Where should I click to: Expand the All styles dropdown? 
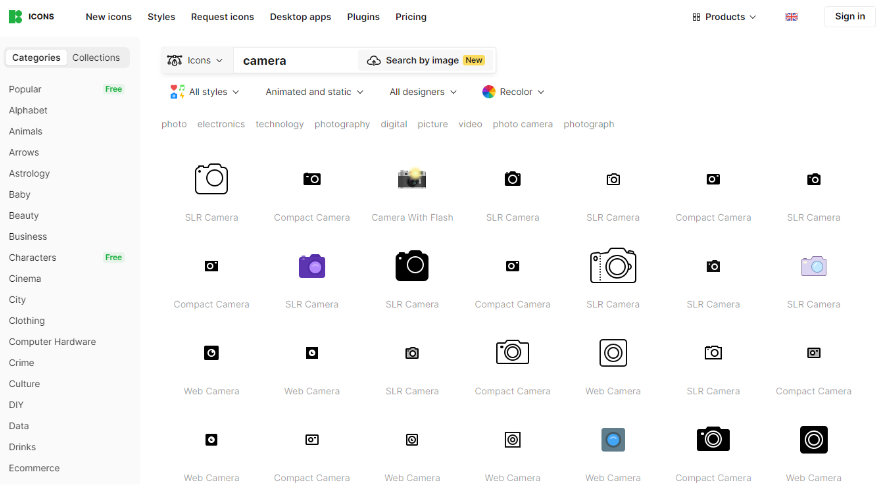tap(207, 92)
